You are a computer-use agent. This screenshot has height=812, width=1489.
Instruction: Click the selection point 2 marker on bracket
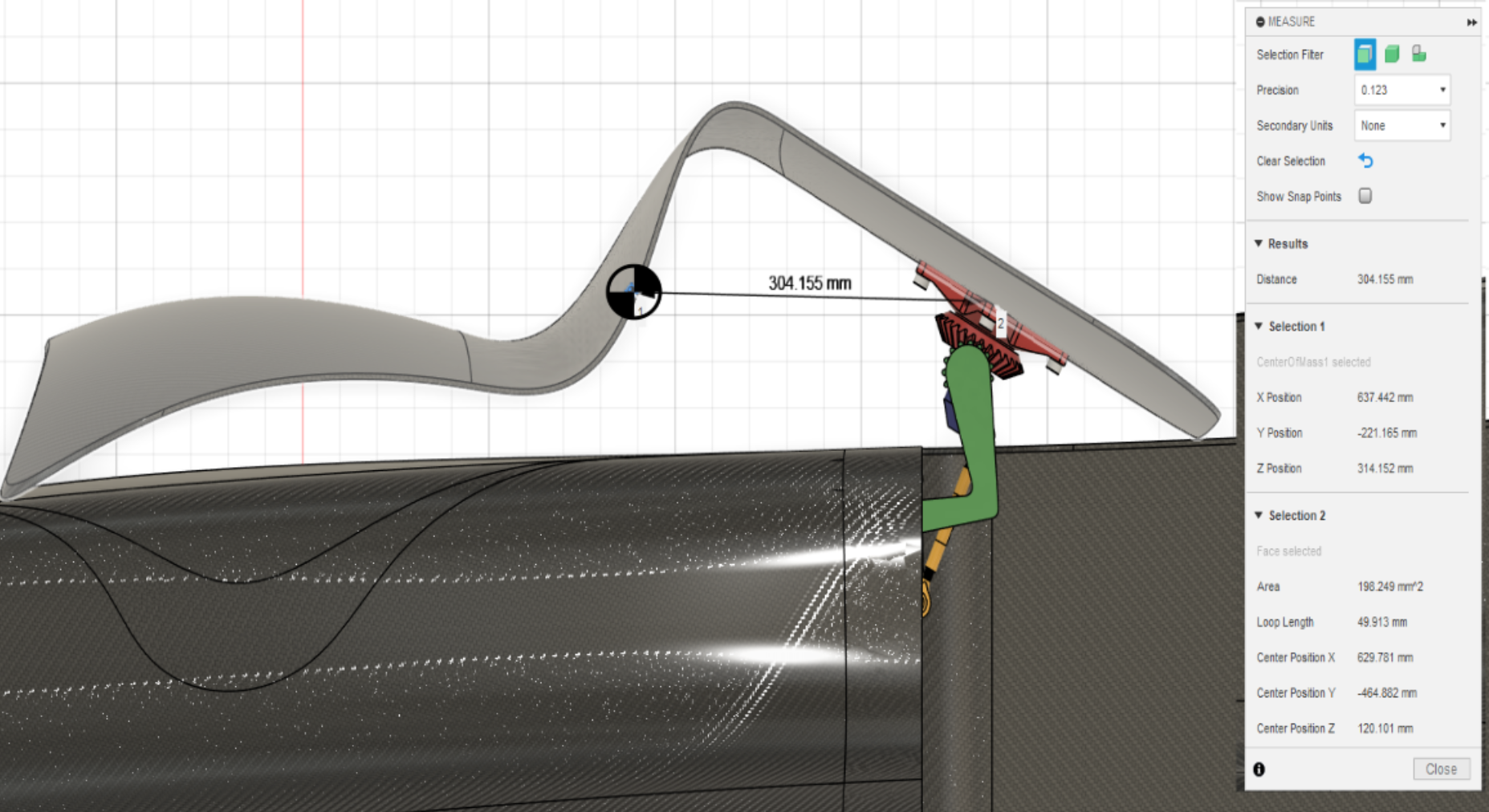1000,323
